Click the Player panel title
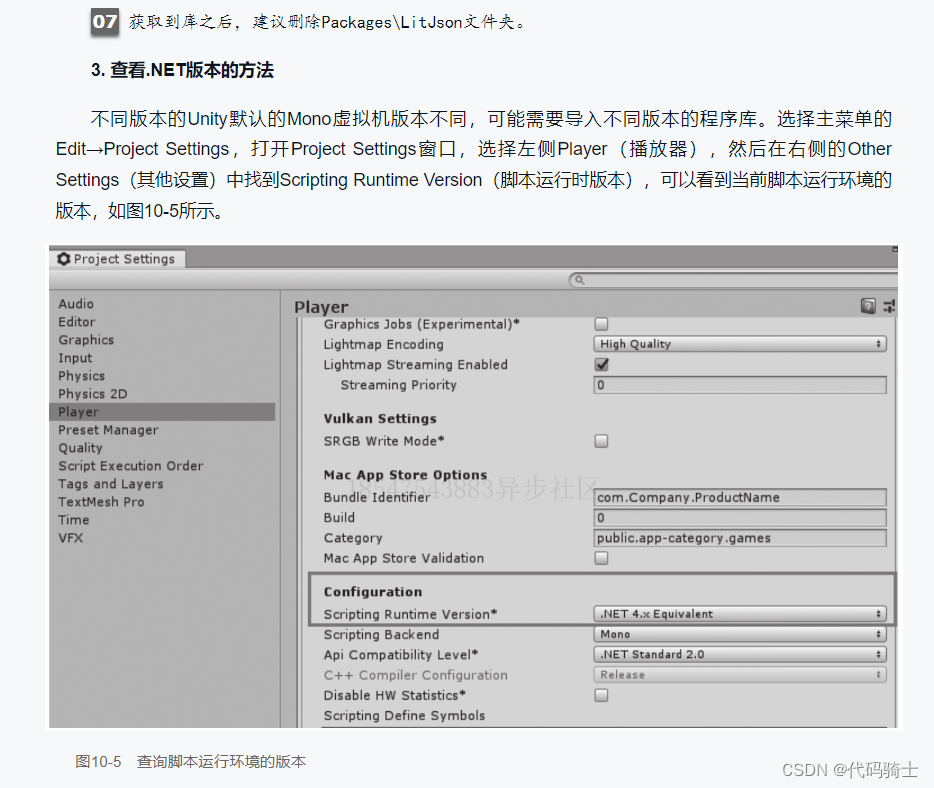Image resolution: width=934 pixels, height=788 pixels. [x=321, y=307]
